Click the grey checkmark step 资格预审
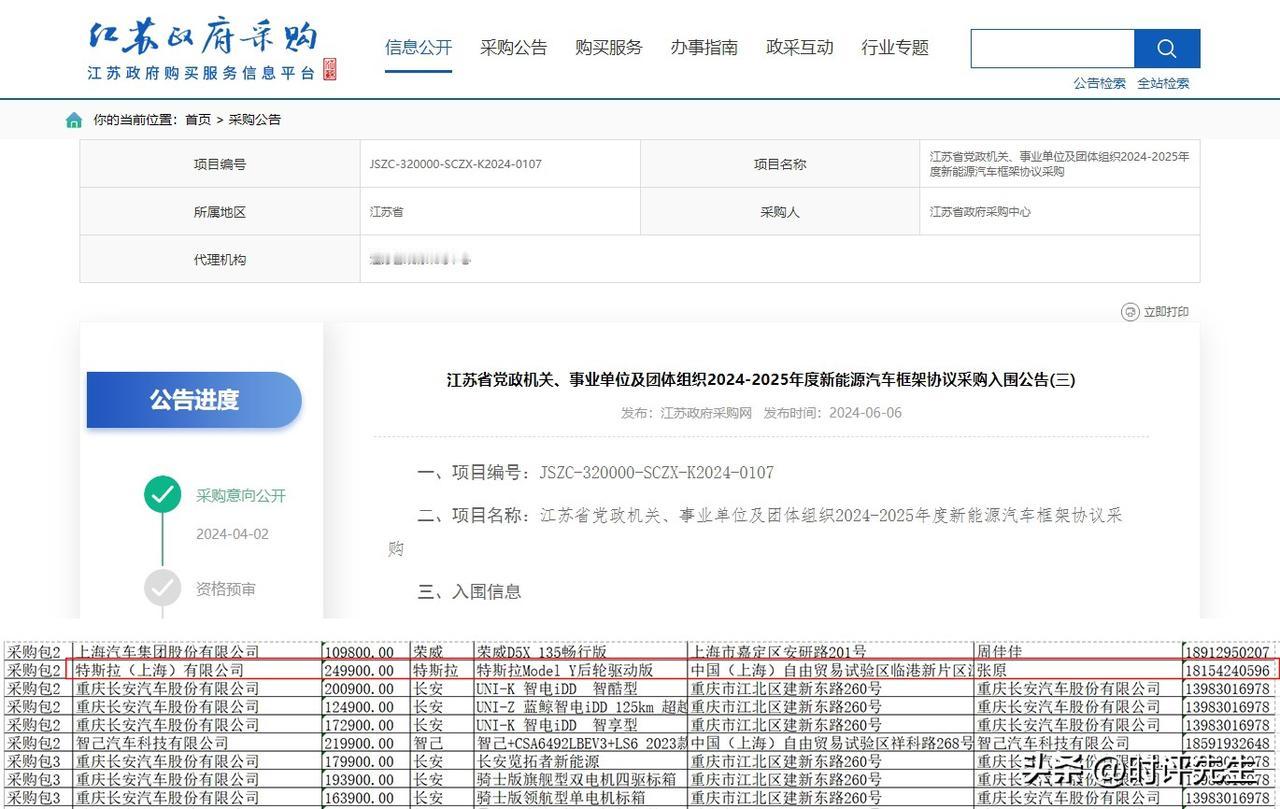1280x809 pixels. click(x=162, y=588)
